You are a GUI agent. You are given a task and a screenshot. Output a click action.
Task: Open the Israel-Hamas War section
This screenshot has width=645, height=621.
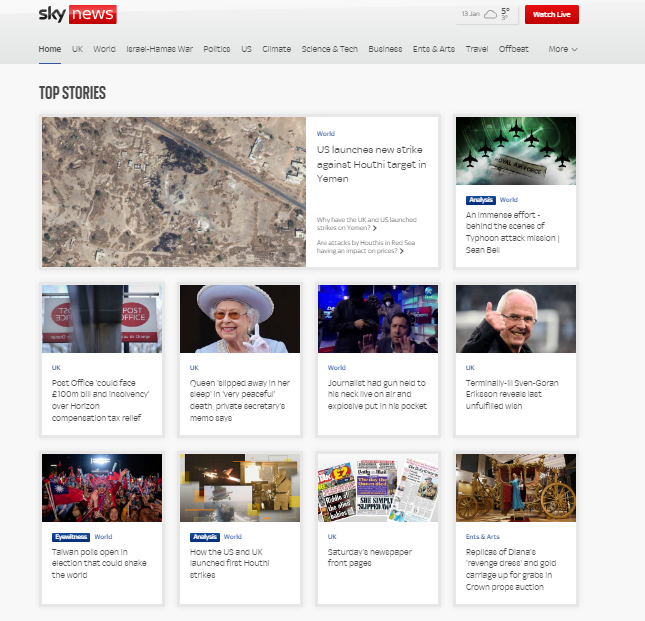click(160, 49)
